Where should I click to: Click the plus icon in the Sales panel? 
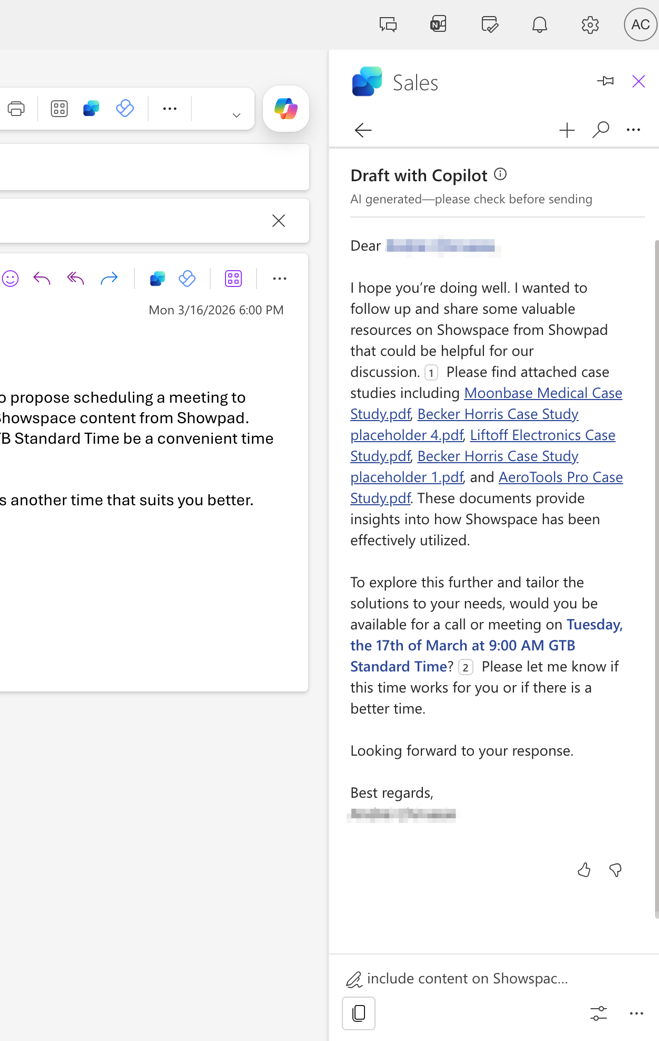click(567, 130)
